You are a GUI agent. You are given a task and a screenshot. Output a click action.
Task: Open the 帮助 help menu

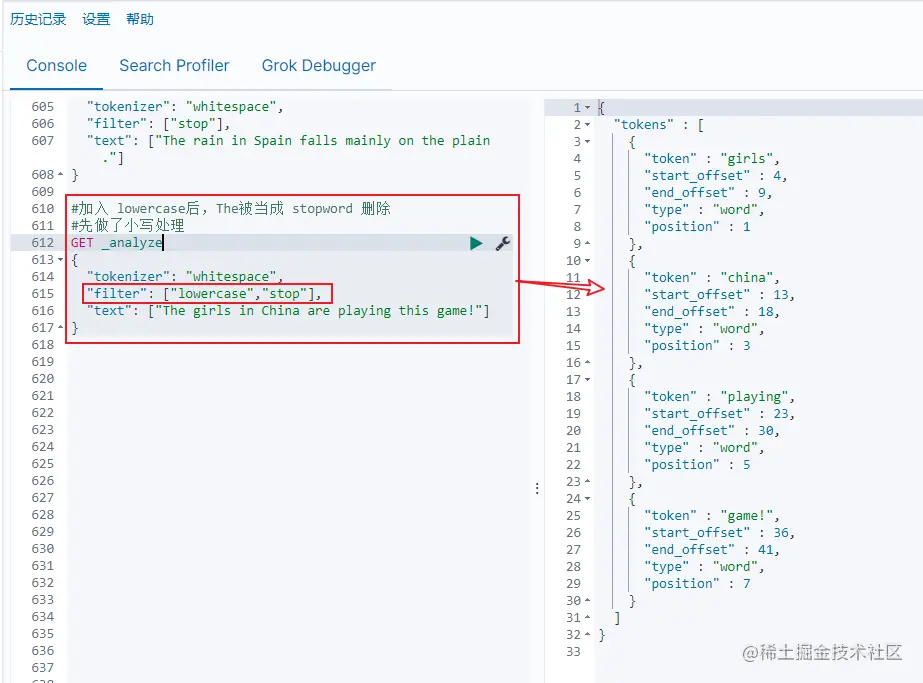click(140, 19)
